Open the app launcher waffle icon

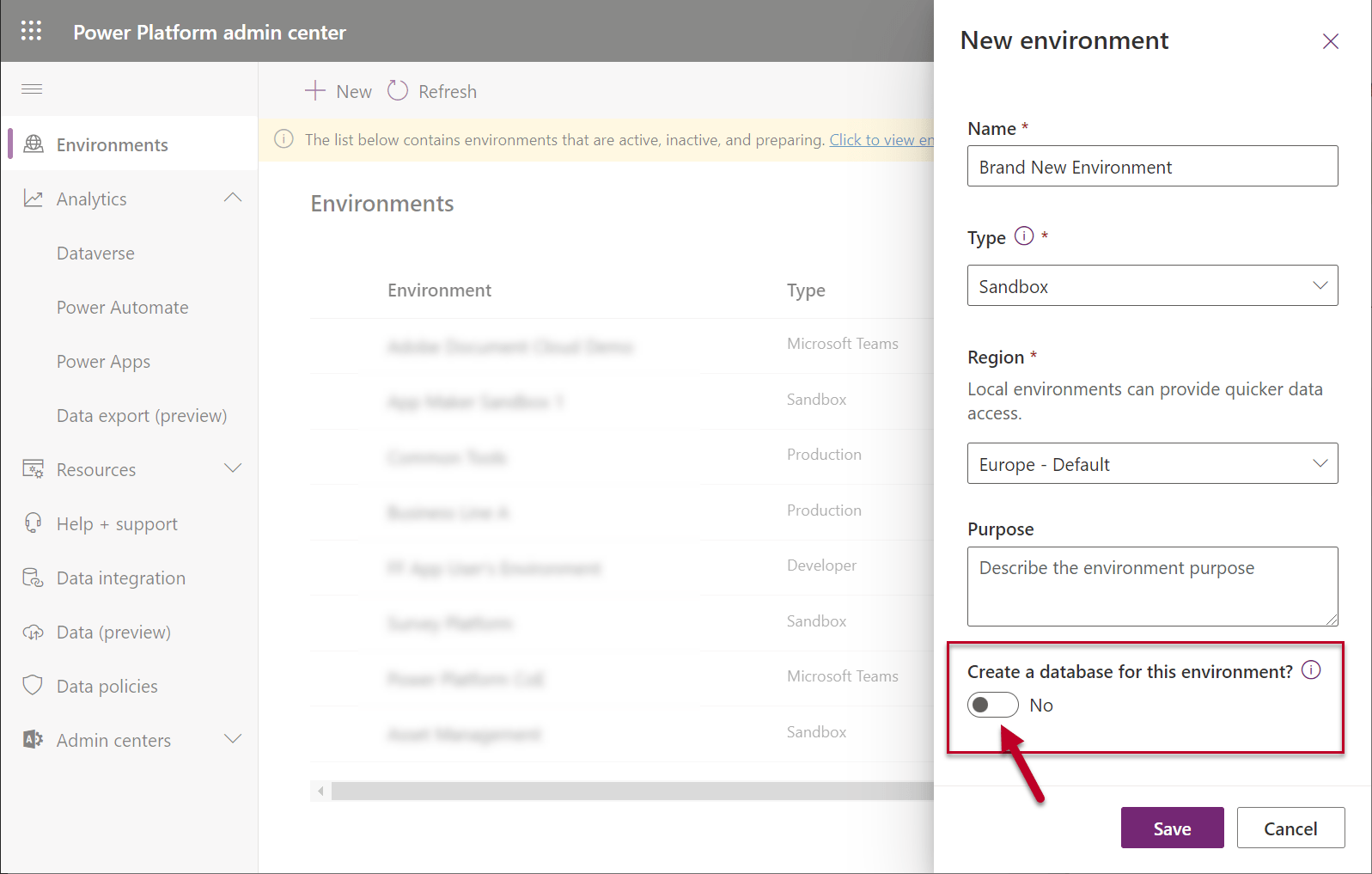31,31
